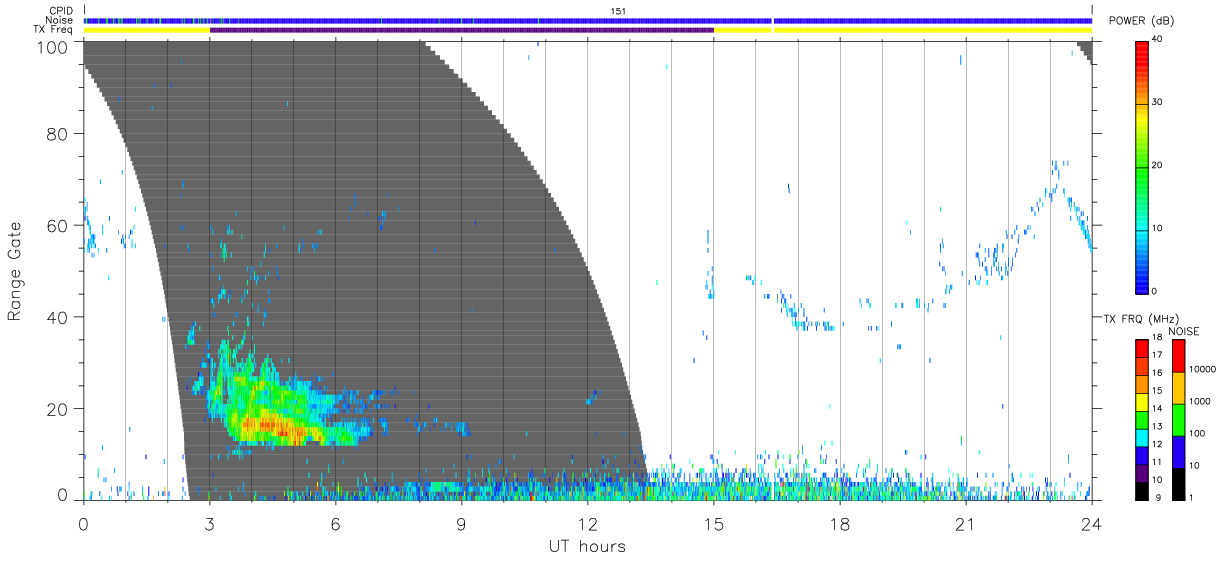Click the x-axis tick label 3
The image size is (1228, 567).
coord(209,523)
